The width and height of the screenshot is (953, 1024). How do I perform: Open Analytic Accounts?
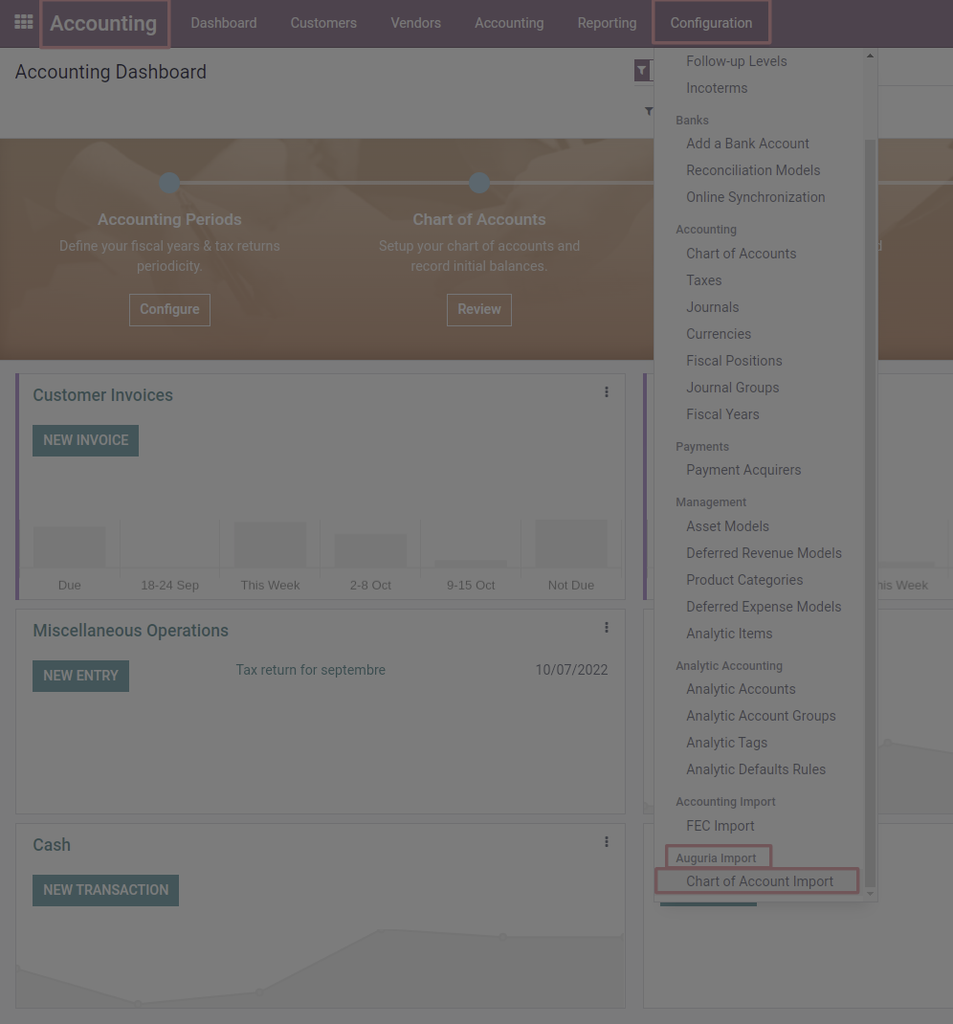741,689
